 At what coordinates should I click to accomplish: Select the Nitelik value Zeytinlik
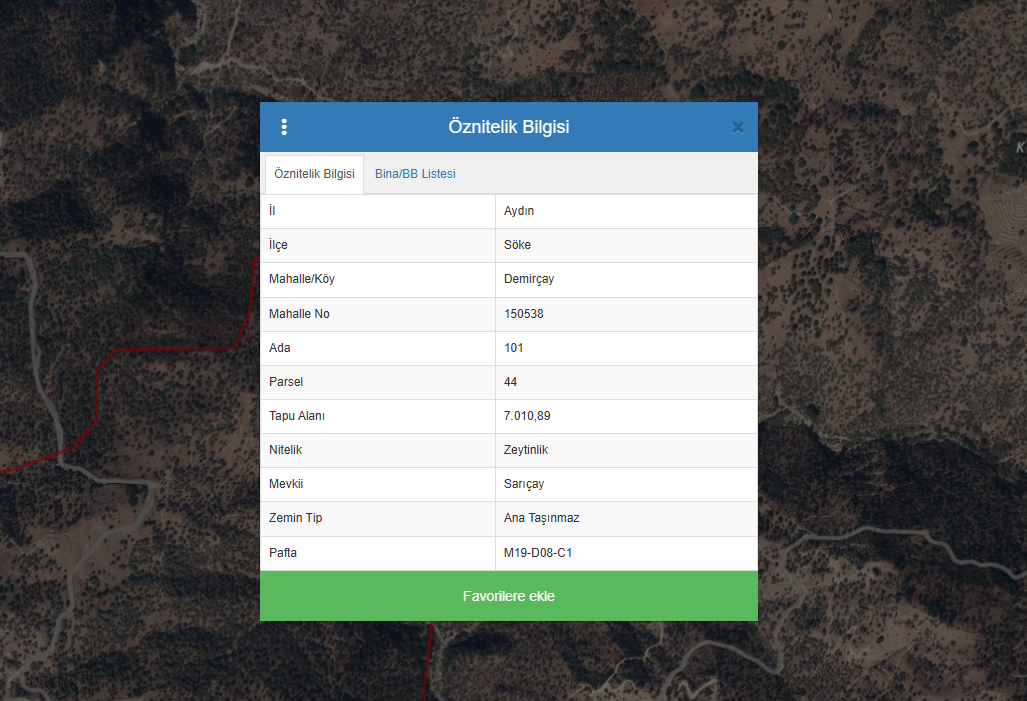tap(526, 450)
